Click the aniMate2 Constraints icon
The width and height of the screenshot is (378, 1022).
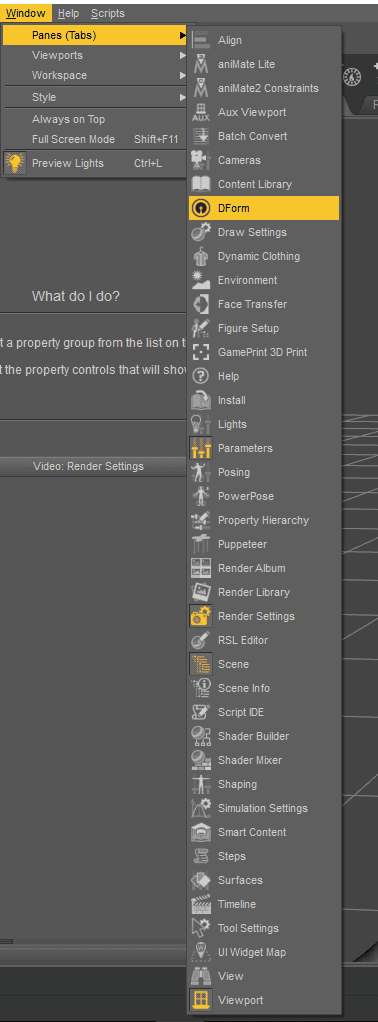click(201, 88)
